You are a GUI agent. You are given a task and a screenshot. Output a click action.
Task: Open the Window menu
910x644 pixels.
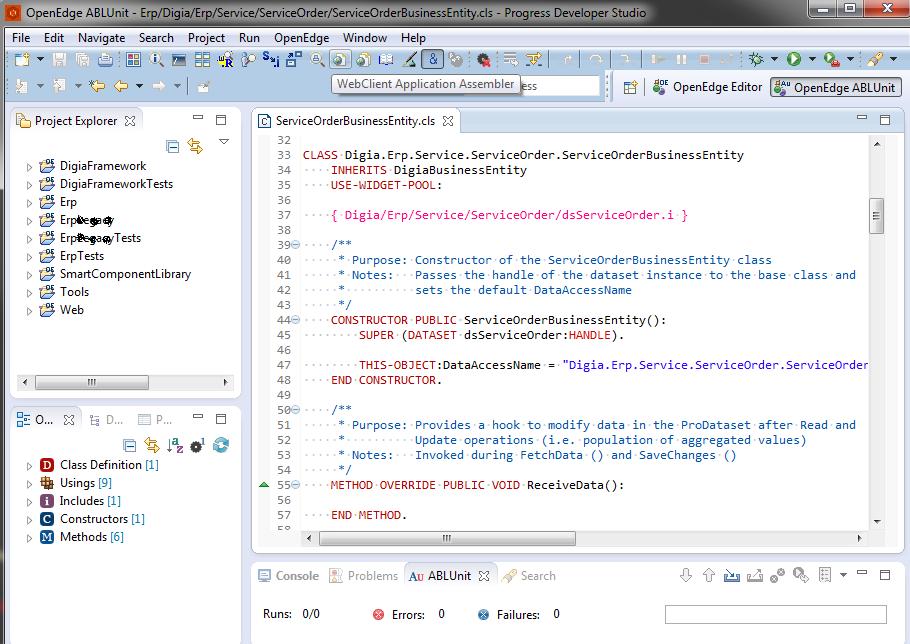coord(364,38)
